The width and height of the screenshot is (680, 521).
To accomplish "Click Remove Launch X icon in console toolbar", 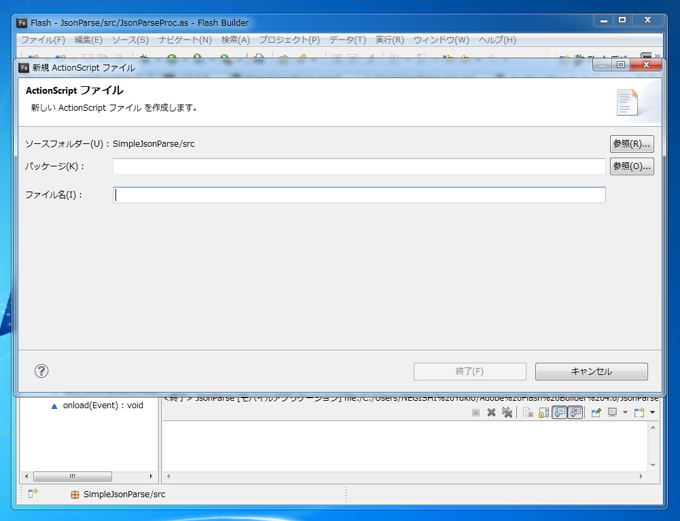I will pyautogui.click(x=491, y=413).
